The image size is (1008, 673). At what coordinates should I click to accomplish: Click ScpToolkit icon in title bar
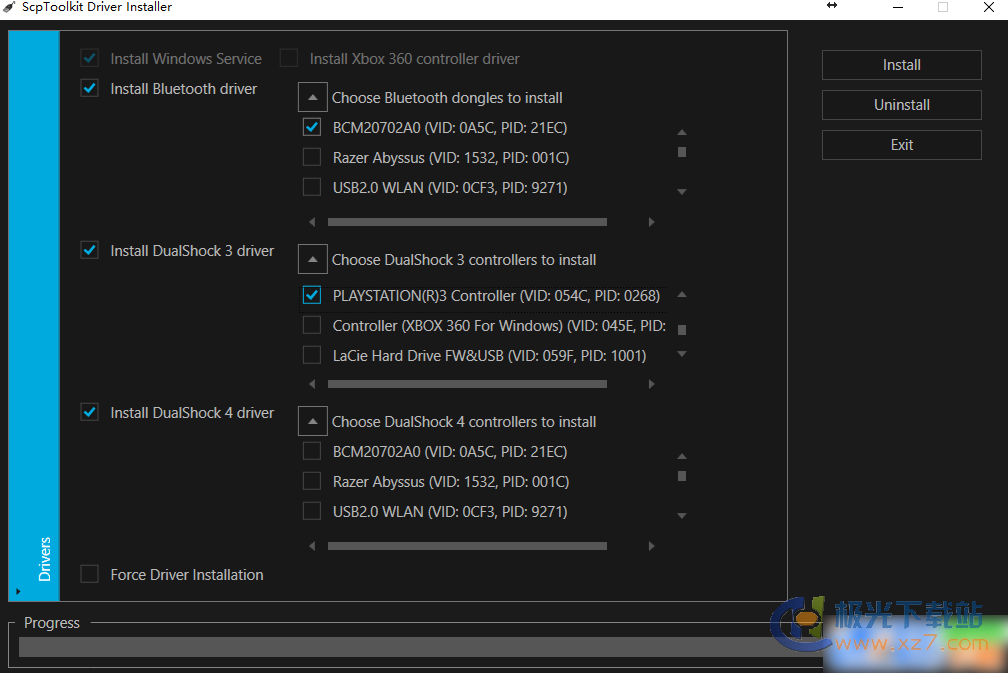[9, 7]
